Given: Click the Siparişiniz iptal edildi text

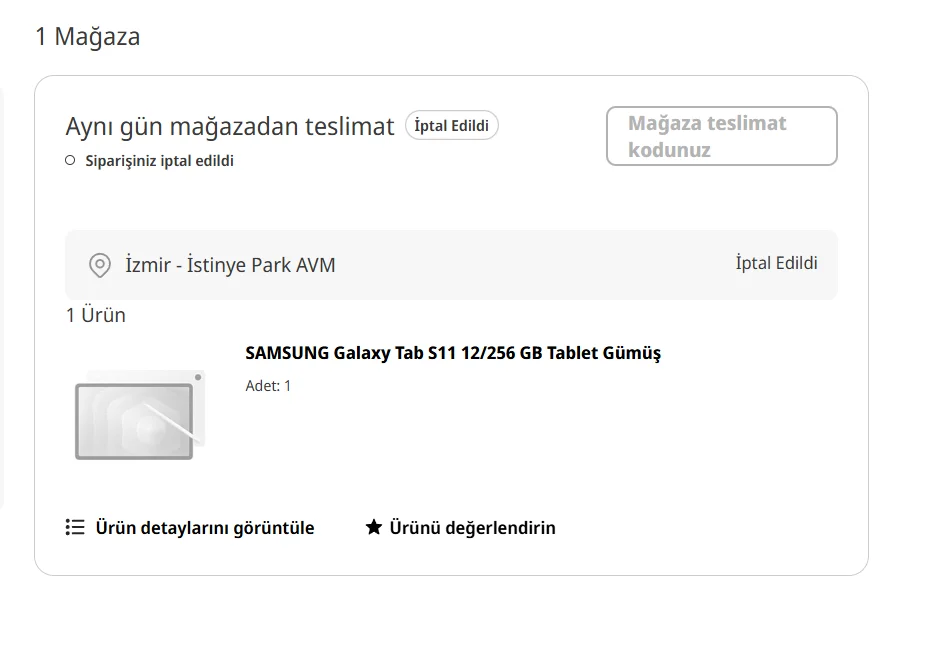Looking at the screenshot, I should click(160, 161).
